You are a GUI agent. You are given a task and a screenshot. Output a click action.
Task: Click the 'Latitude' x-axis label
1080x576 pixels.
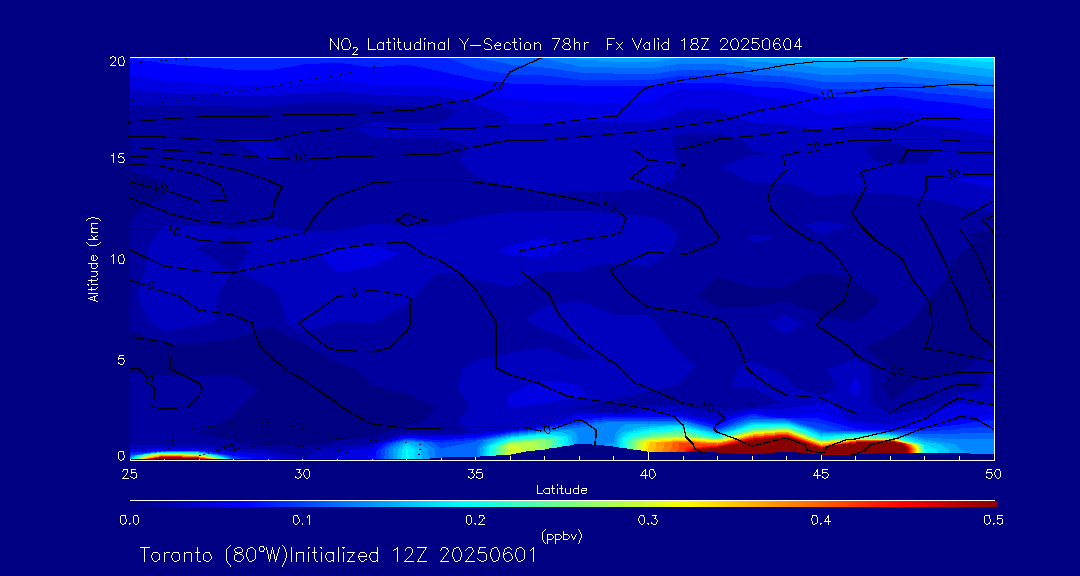click(561, 490)
